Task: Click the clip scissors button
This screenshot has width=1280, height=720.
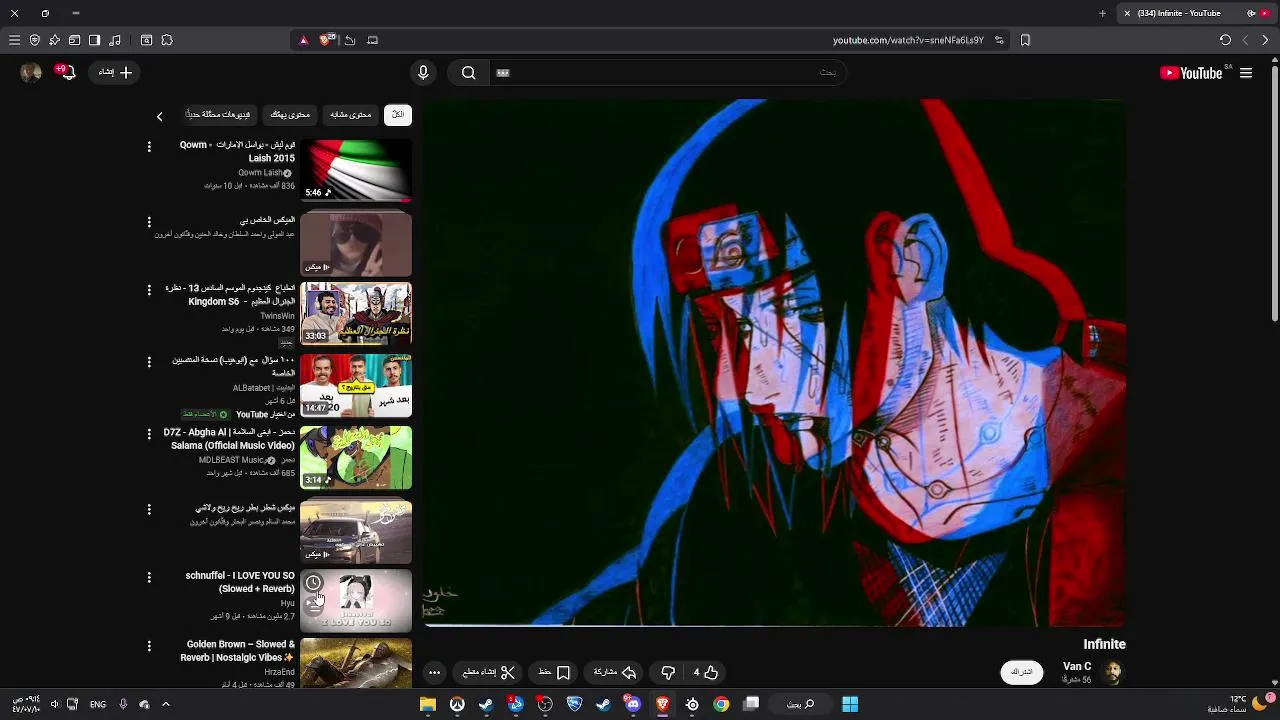Action: (489, 672)
